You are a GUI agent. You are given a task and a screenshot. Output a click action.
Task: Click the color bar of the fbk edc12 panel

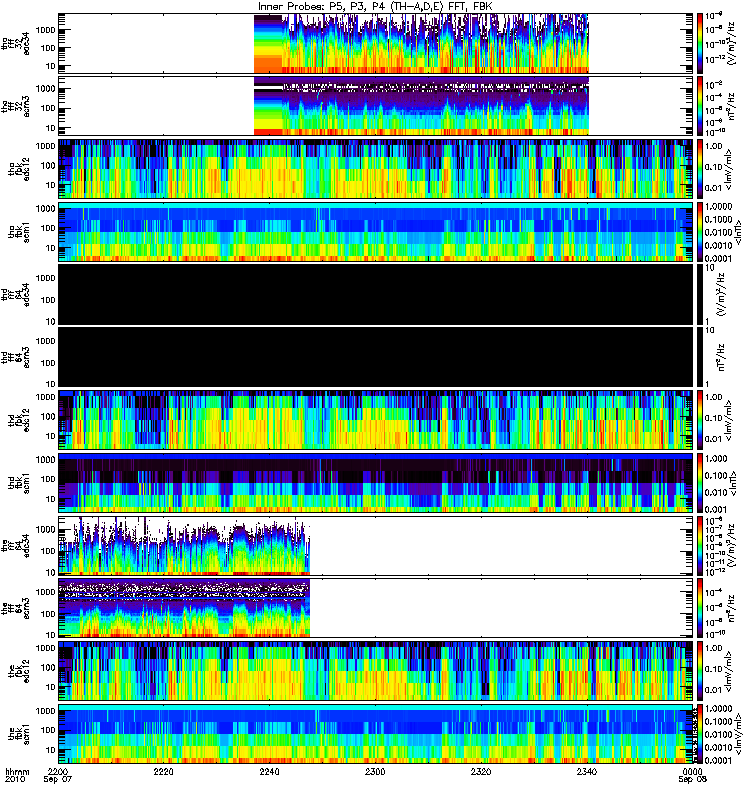701,671
